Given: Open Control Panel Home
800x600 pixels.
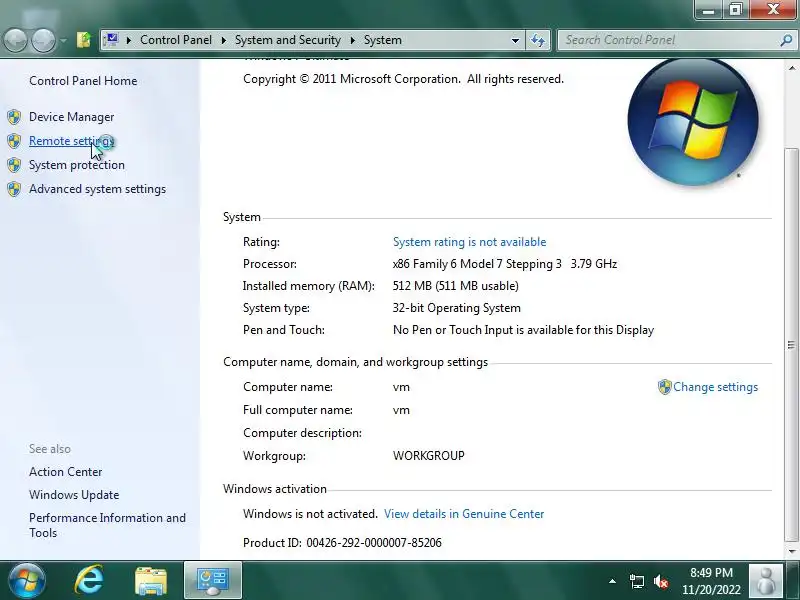Looking at the screenshot, I should pyautogui.click(x=83, y=81).
